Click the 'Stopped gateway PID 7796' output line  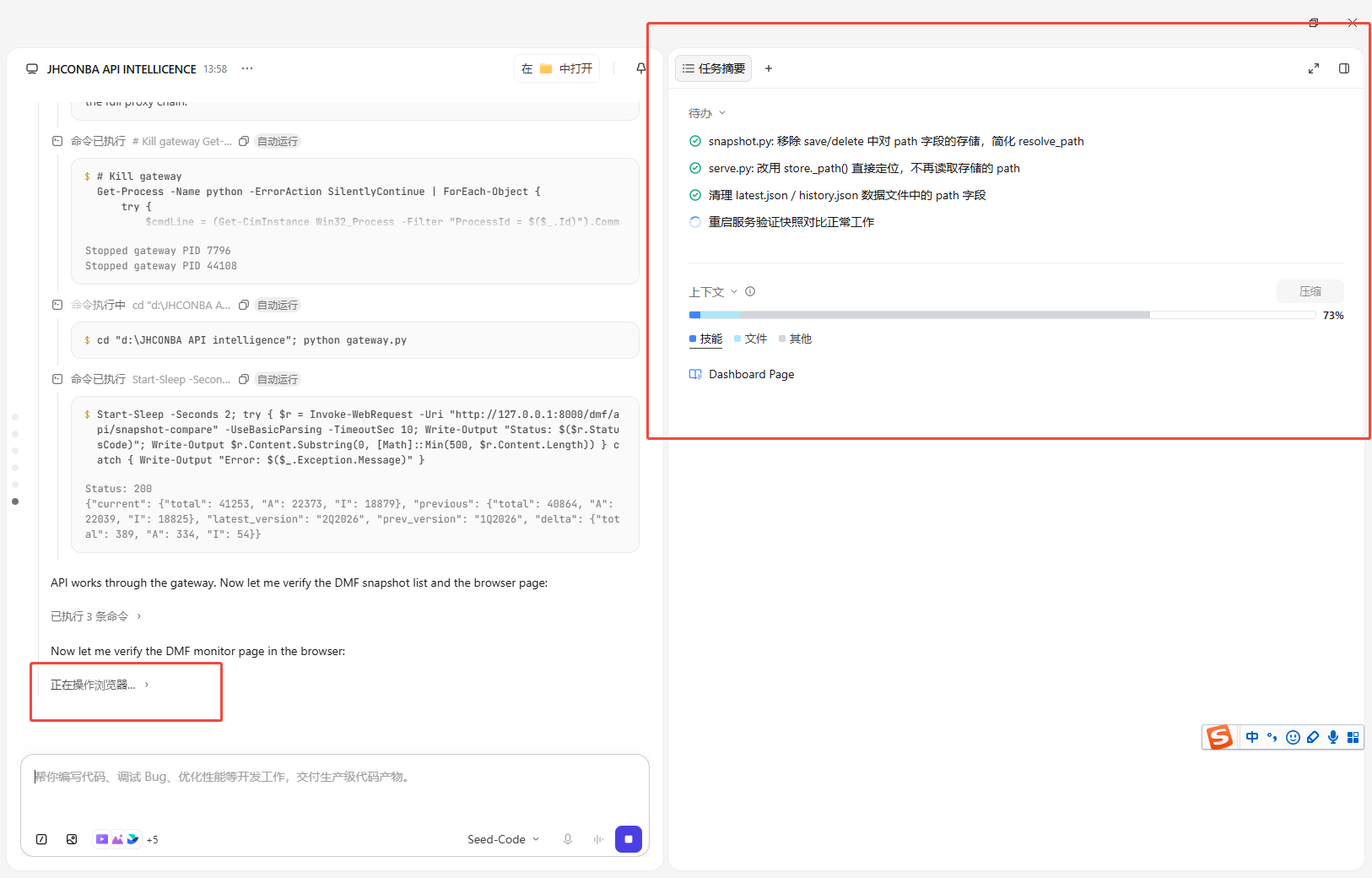pos(158,251)
